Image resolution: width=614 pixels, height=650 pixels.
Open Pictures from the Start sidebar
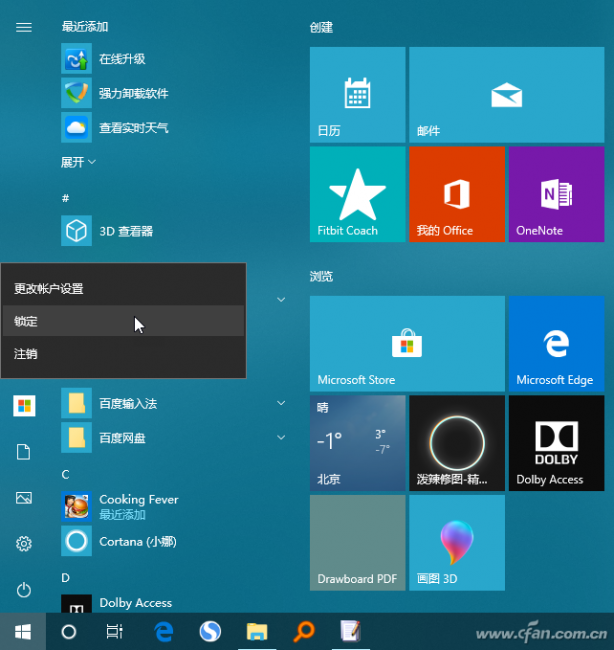coord(24,498)
